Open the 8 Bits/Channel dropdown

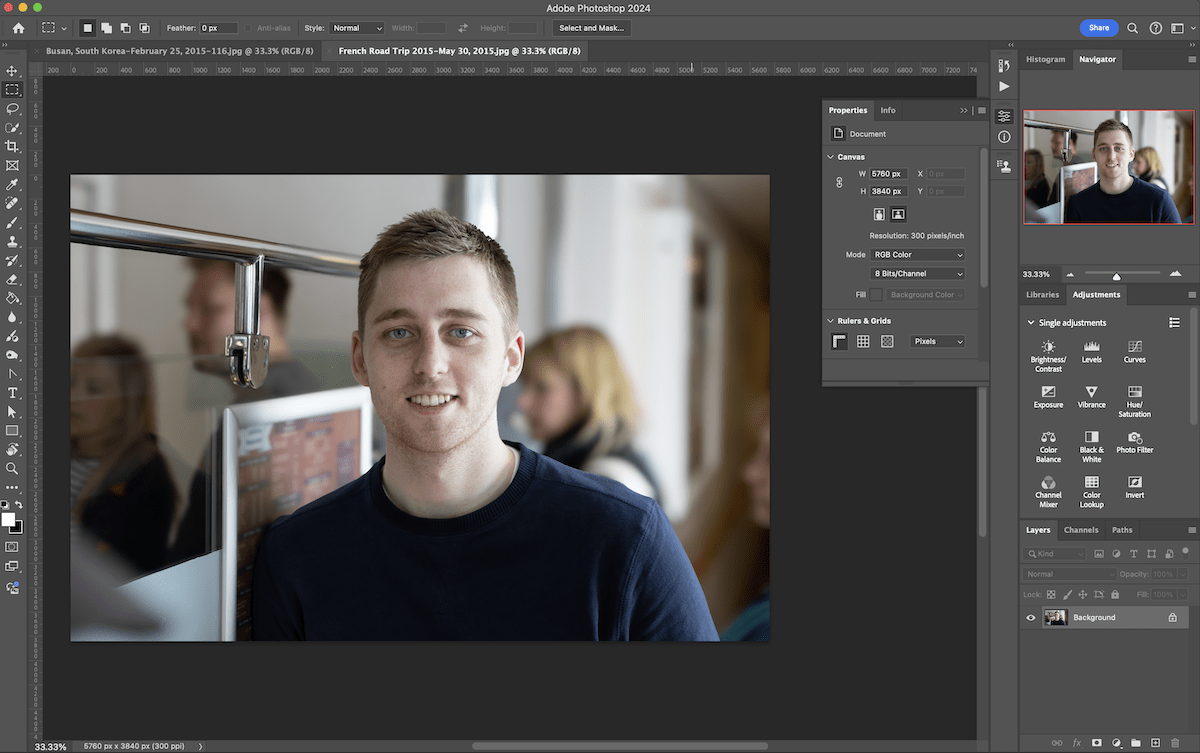click(917, 273)
